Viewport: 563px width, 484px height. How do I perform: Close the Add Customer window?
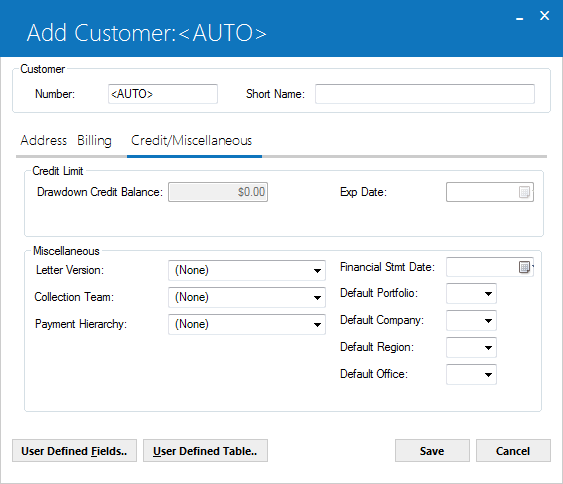[545, 15]
